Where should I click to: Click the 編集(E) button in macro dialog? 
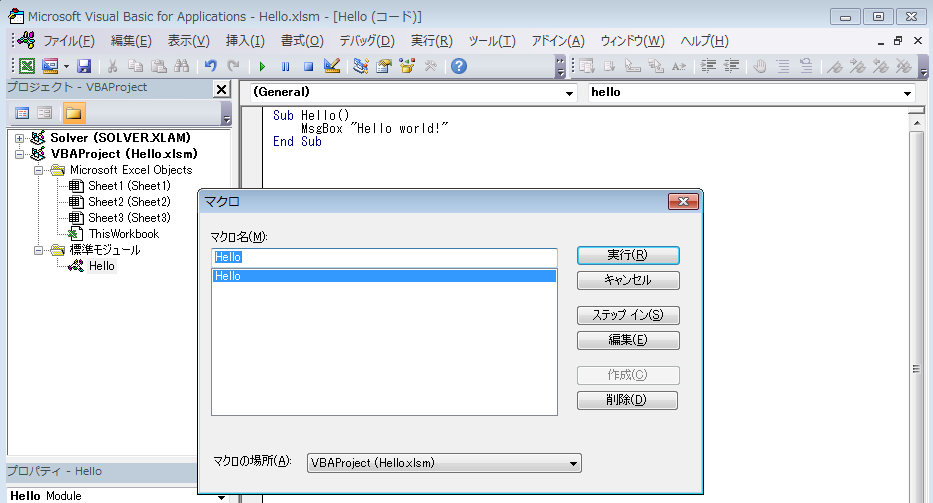628,340
